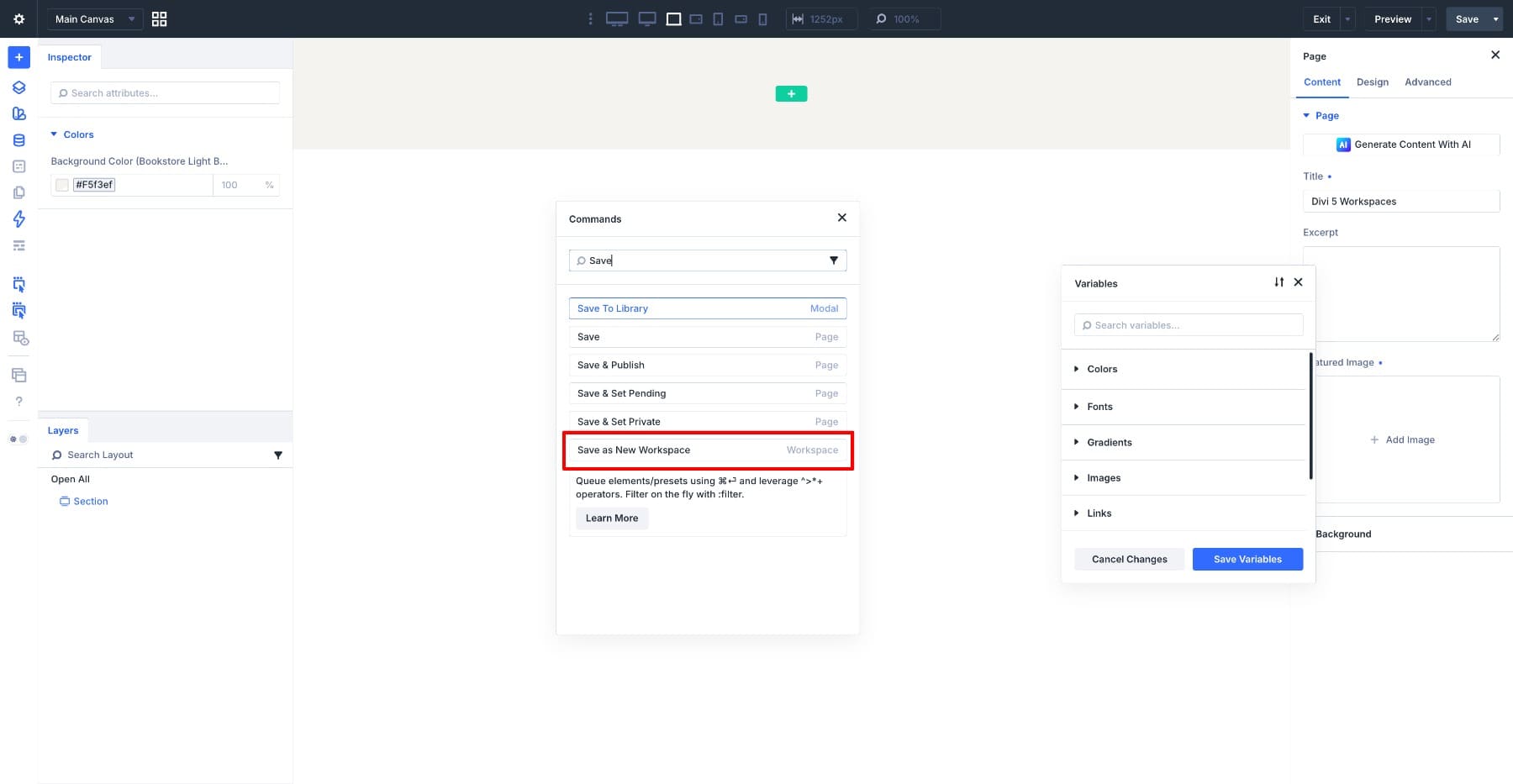Open the database variables icon
The width and height of the screenshot is (1513, 784).
(18, 140)
